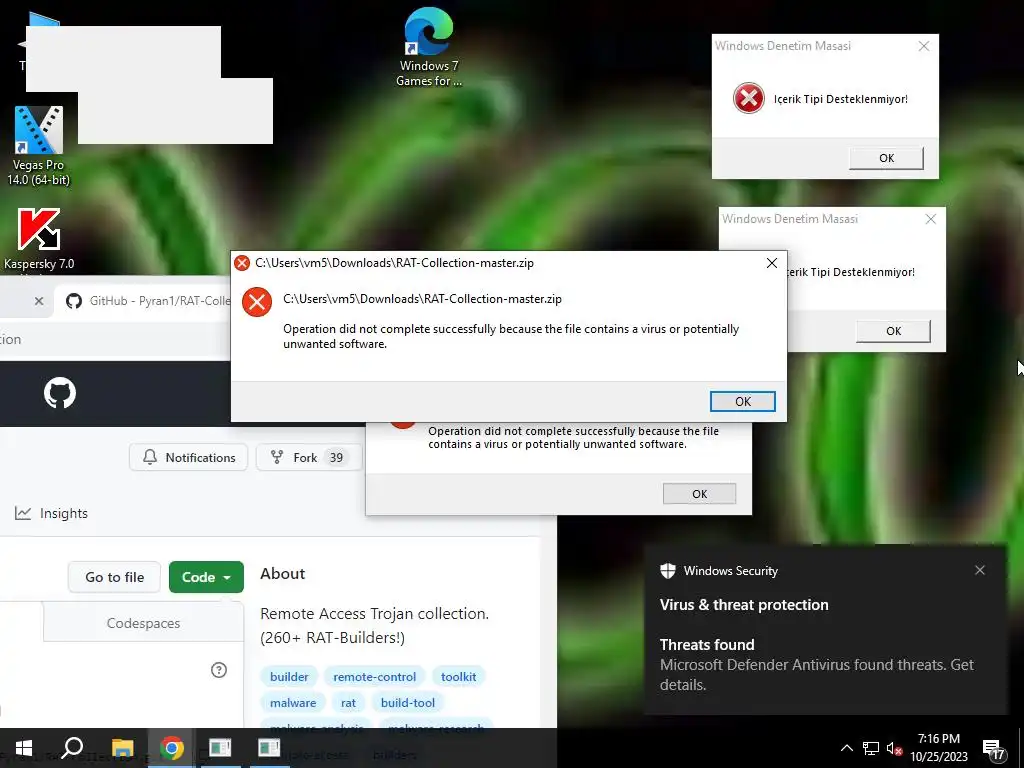Click the Windows Security shield icon in notification
The image size is (1024, 768).
tap(667, 571)
